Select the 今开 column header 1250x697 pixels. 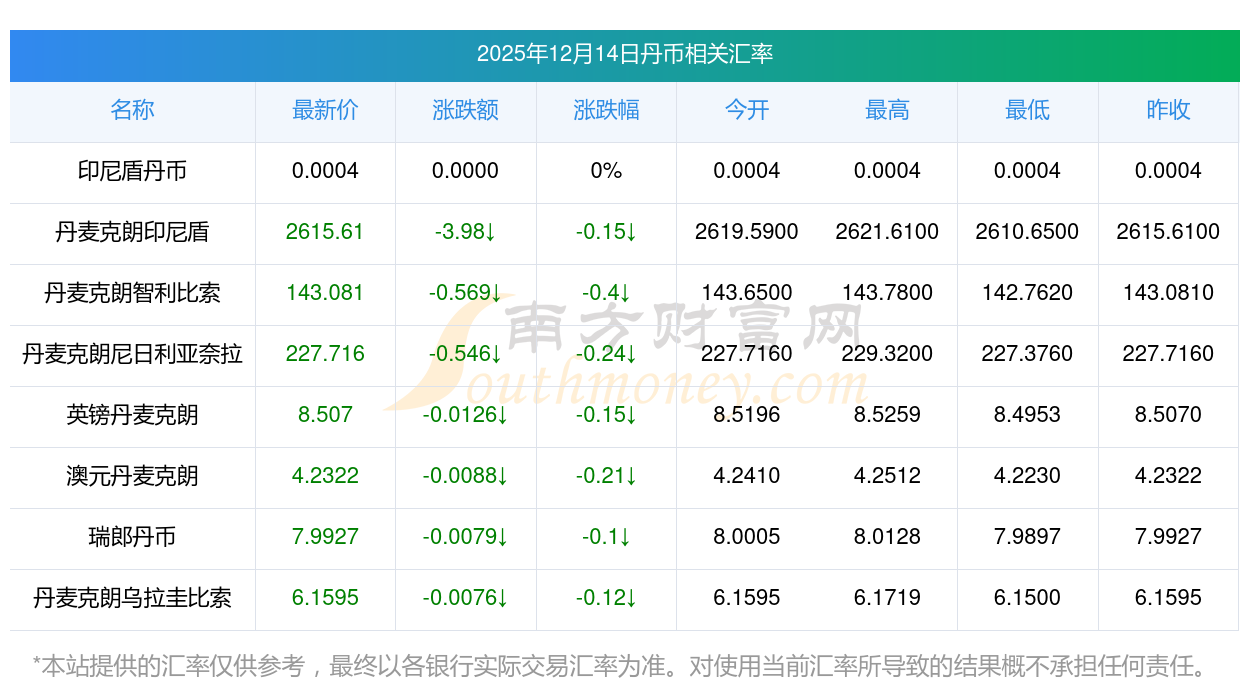746,110
